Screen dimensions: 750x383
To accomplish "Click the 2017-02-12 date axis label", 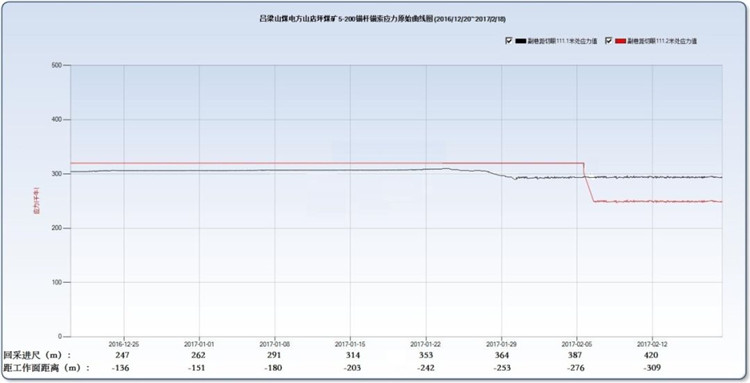I will coord(652,343).
